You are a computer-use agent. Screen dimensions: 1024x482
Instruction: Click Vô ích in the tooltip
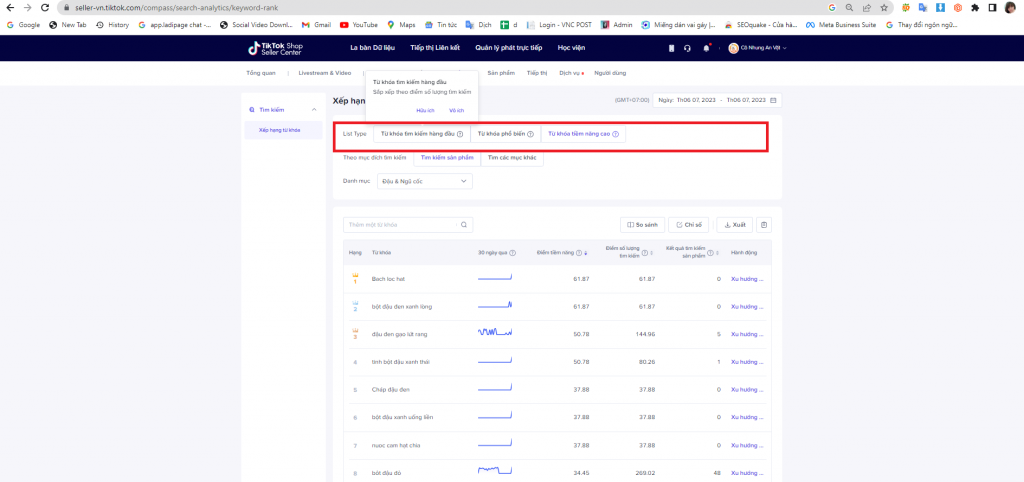tap(456, 110)
